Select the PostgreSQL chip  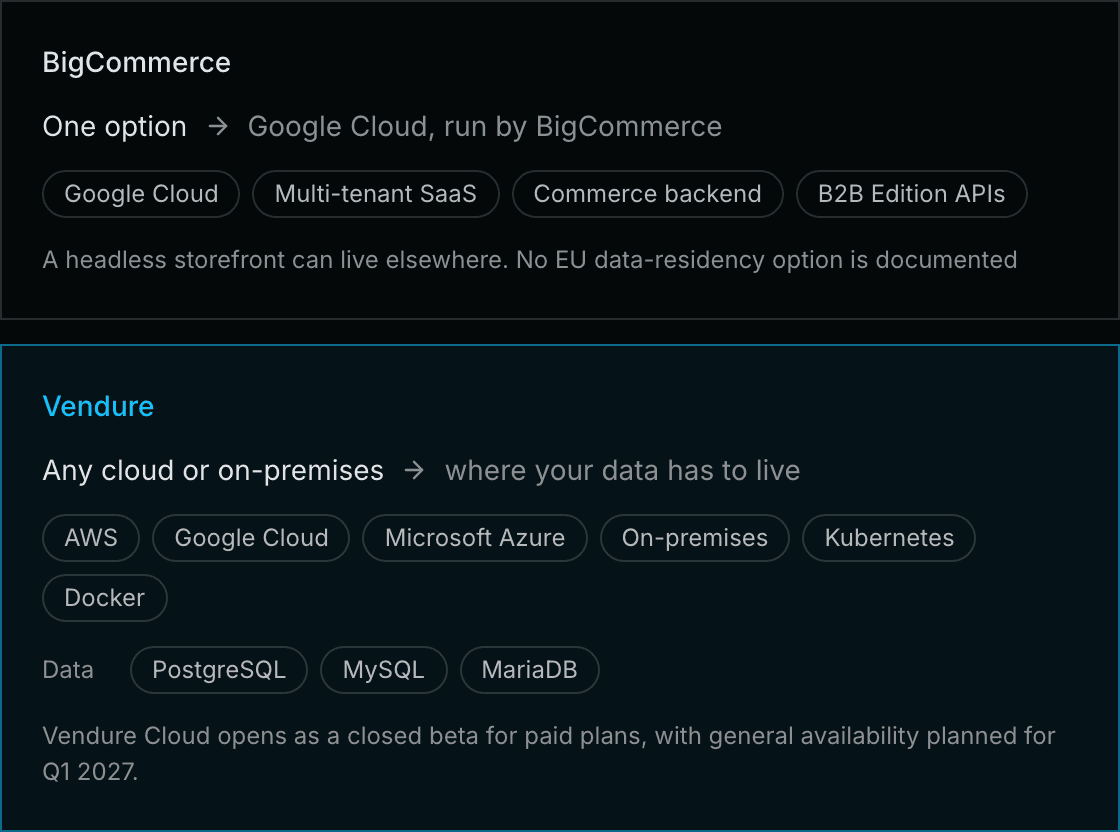pos(219,670)
